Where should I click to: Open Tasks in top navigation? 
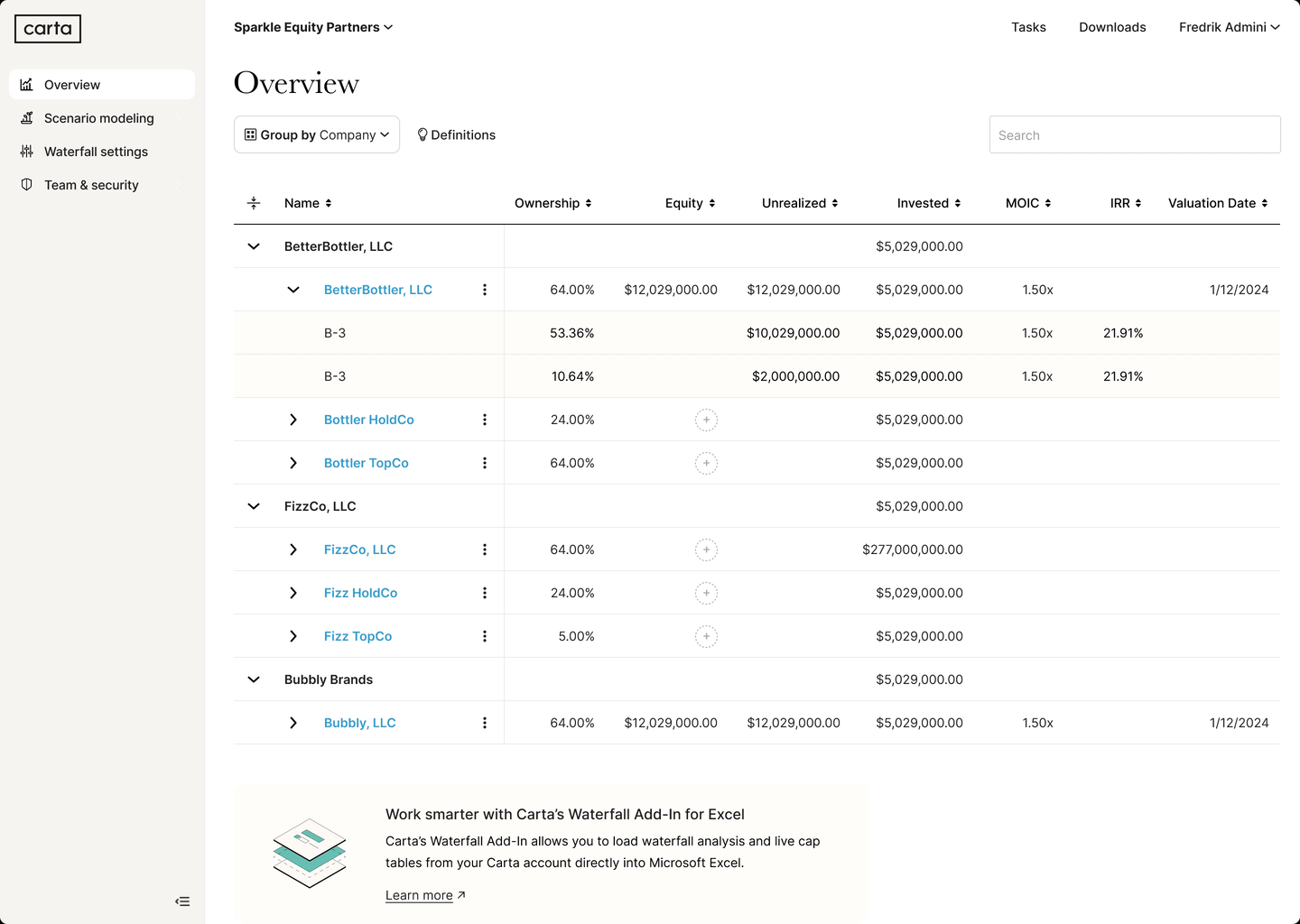tap(1028, 27)
